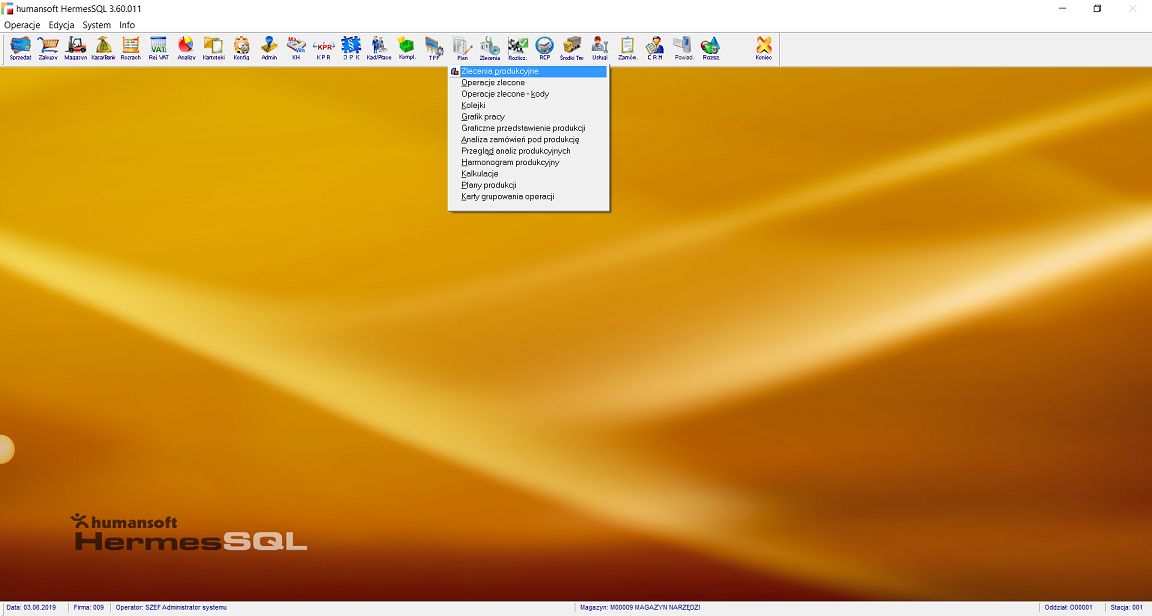Open the Rozlicz. checkered flag icon
Screen dimensions: 1152x616
pos(517,49)
